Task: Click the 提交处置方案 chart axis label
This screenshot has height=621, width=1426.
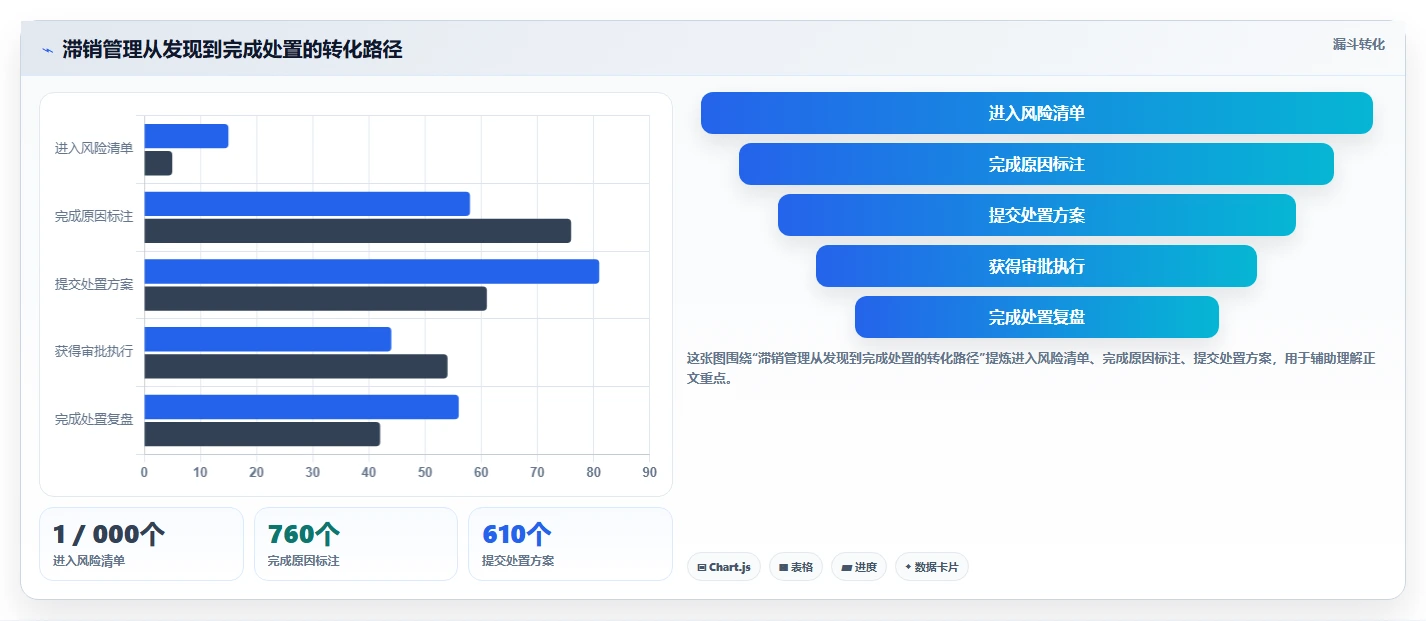Action: (94, 284)
